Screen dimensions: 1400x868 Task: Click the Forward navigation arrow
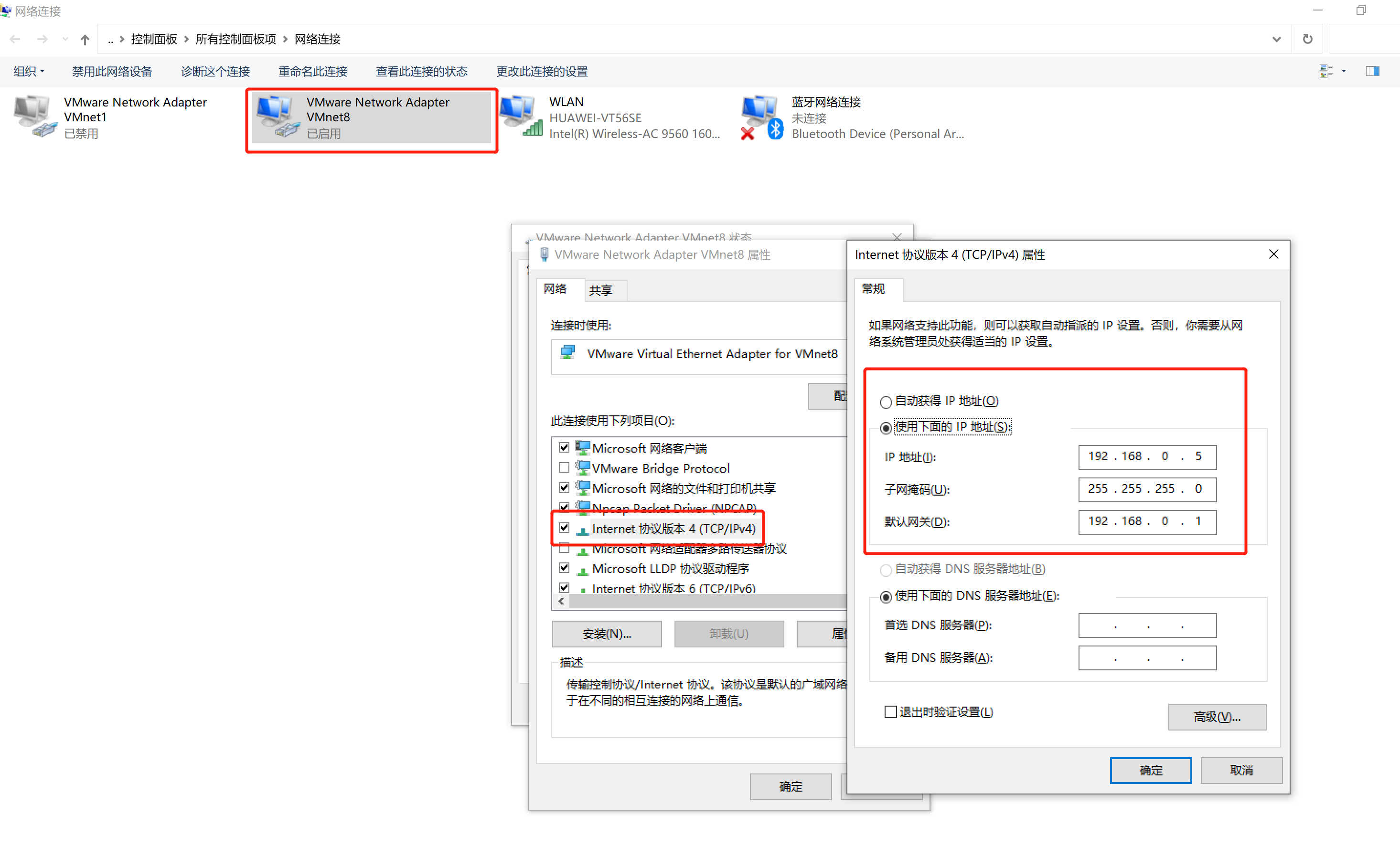pos(42,39)
